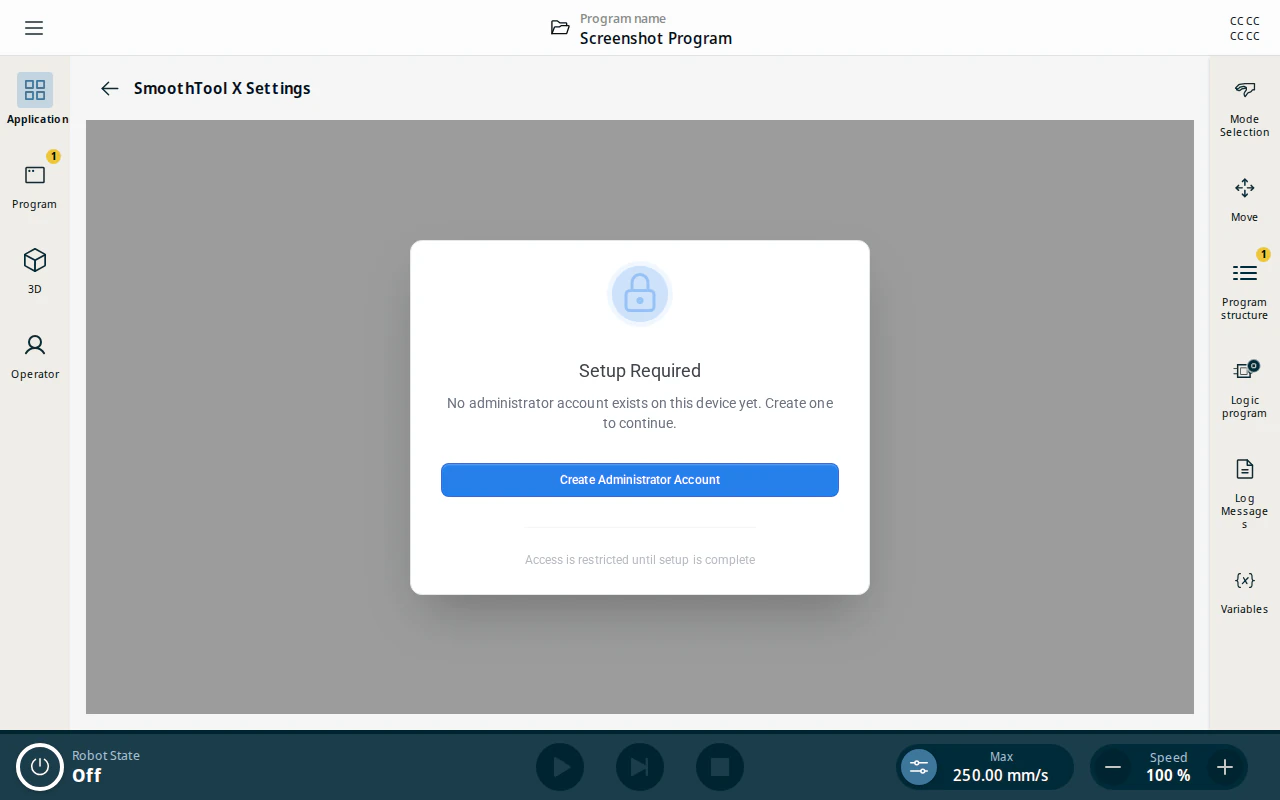The height and width of the screenshot is (800, 1280).
Task: Open Mode Selection
Action: tap(1244, 108)
